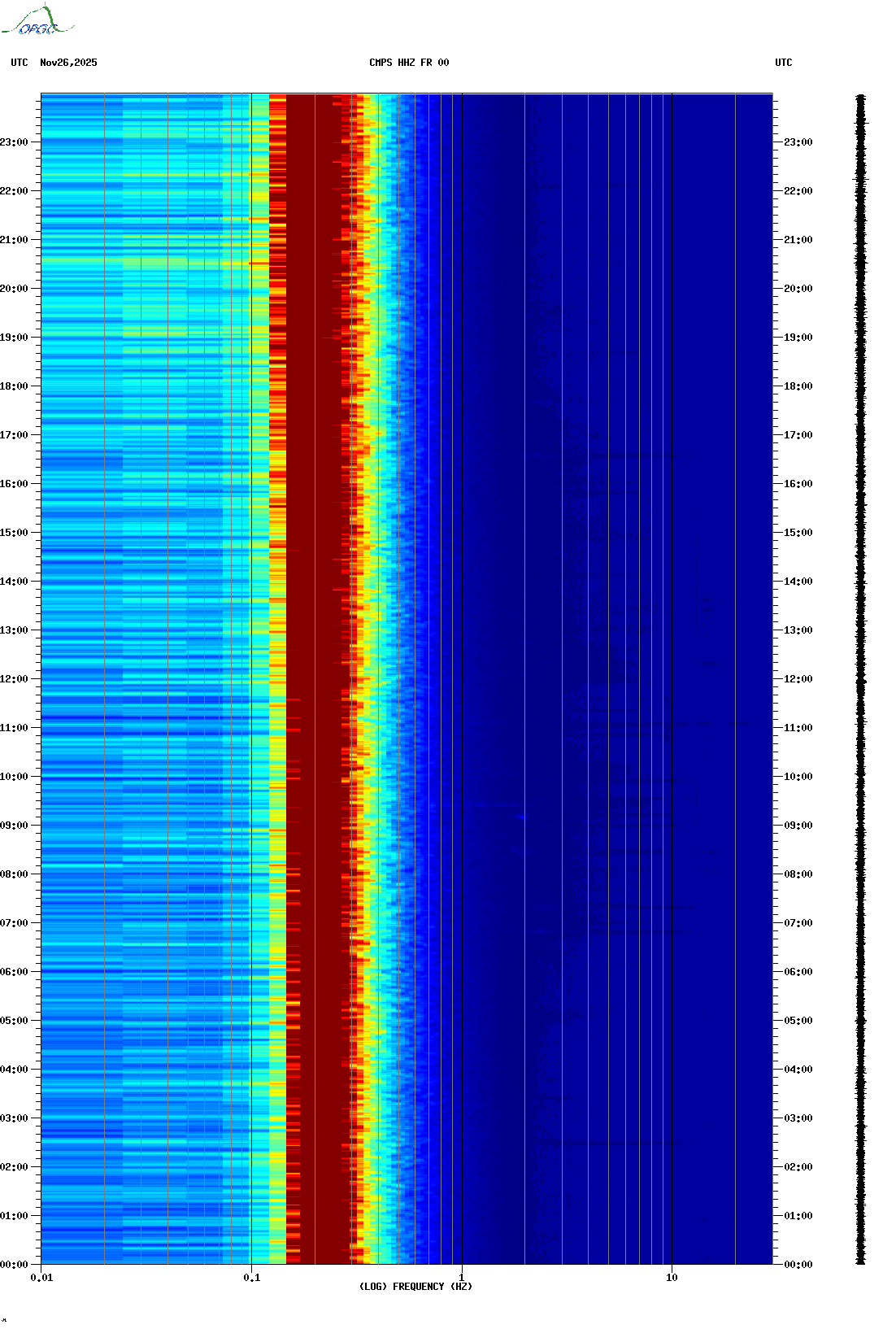Click the Nov26,2025 date label
Image resolution: width=896 pixels, height=1329 pixels.
click(x=68, y=63)
